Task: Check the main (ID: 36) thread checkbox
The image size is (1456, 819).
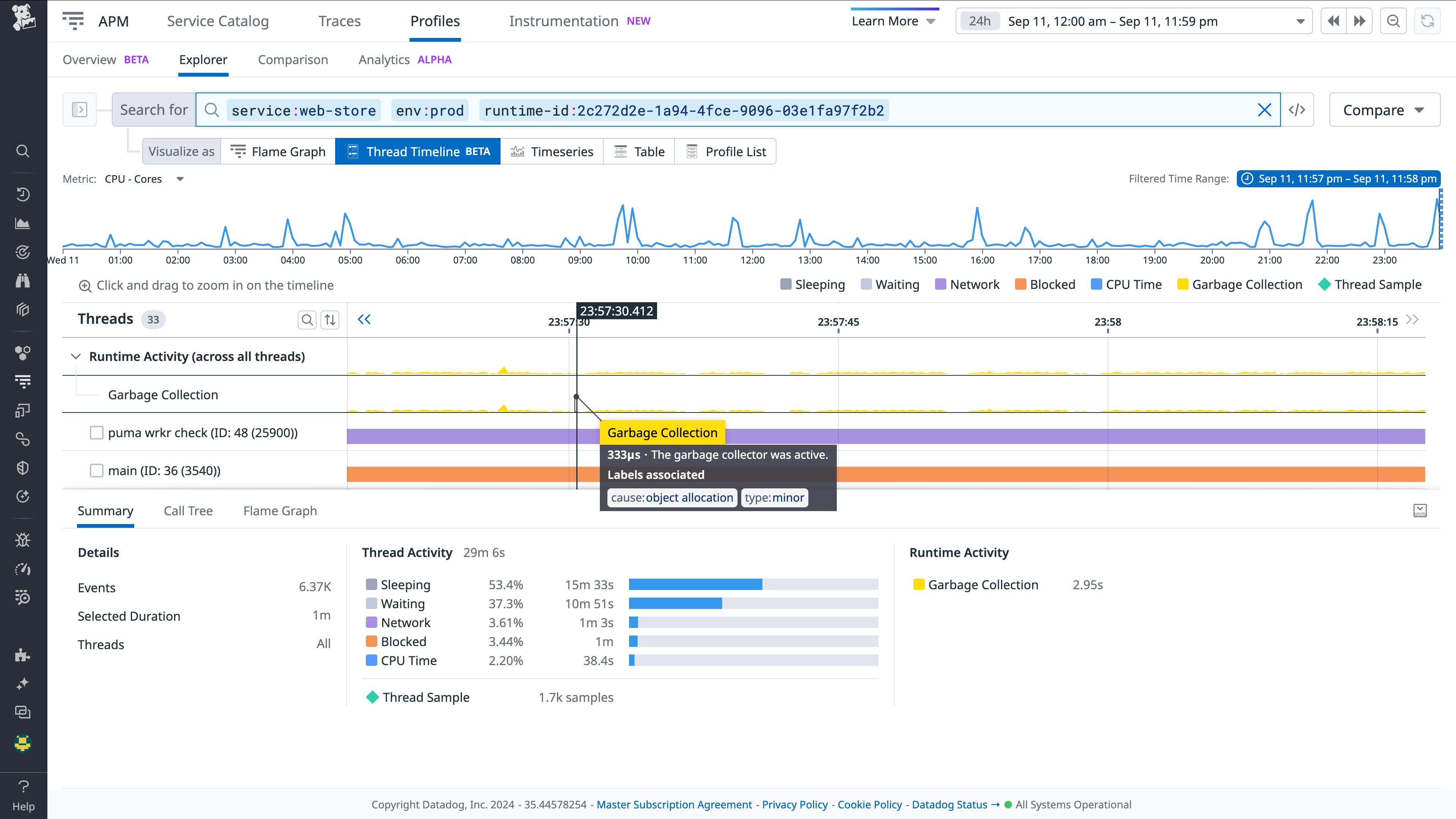Action: pos(96,470)
